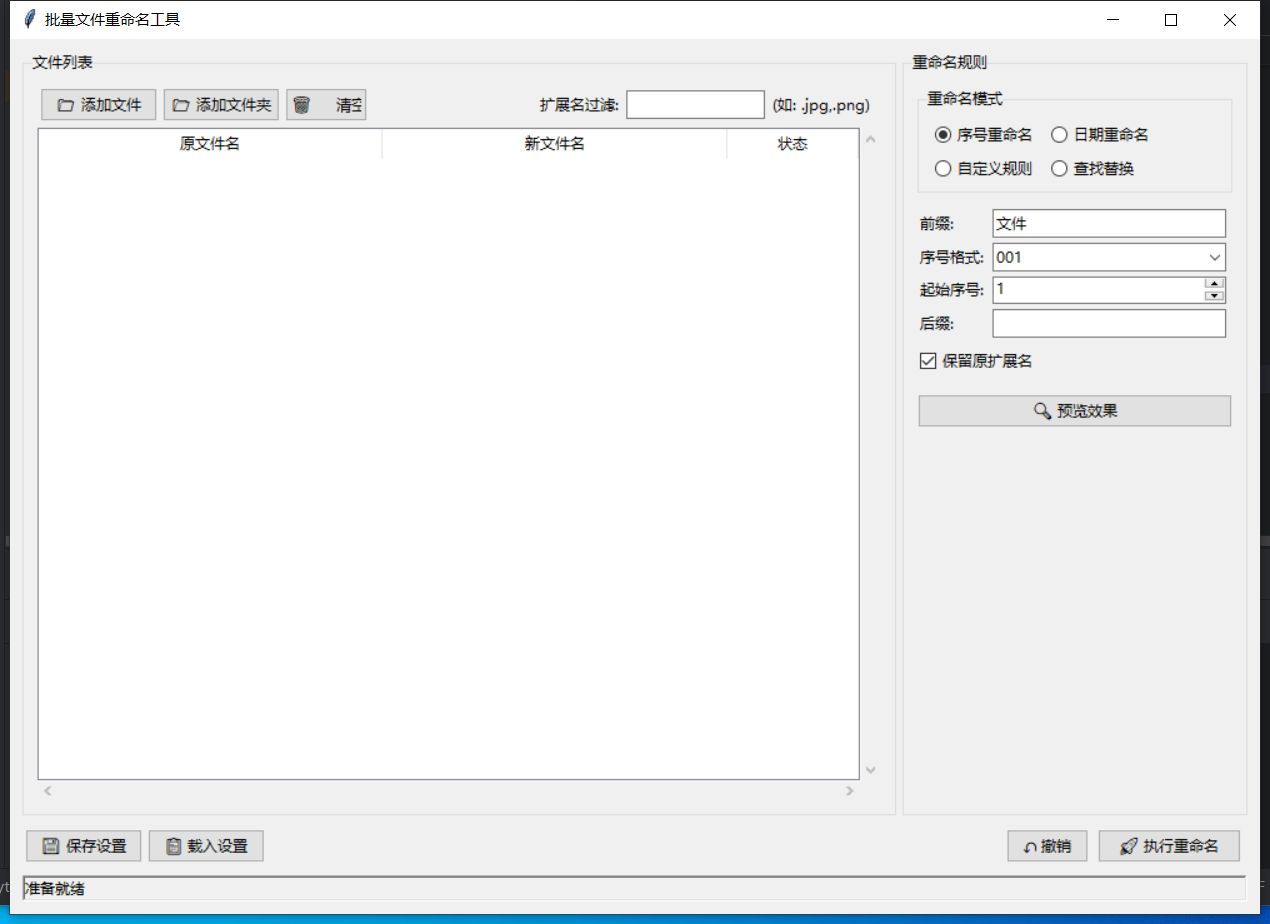1270x924 pixels.
Task: Click the file list scroll-up arrow
Action: (870, 139)
